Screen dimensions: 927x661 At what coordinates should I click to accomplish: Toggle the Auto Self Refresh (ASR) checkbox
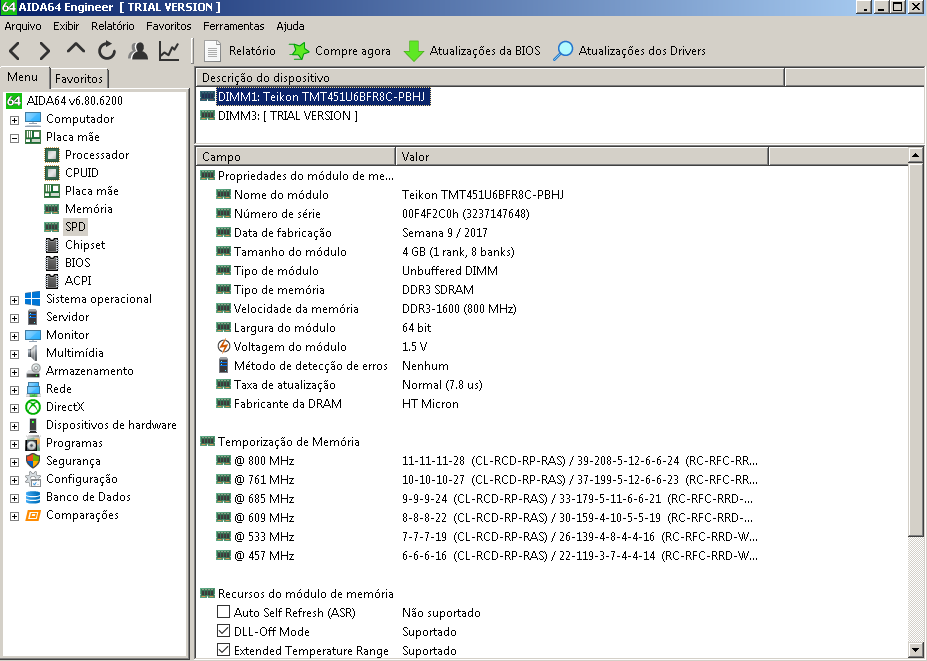[x=223, y=612]
